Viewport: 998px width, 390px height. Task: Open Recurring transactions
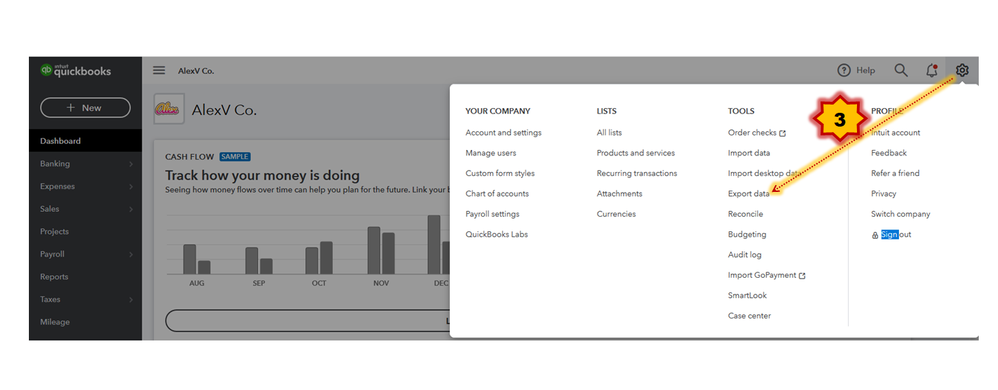[x=637, y=173]
